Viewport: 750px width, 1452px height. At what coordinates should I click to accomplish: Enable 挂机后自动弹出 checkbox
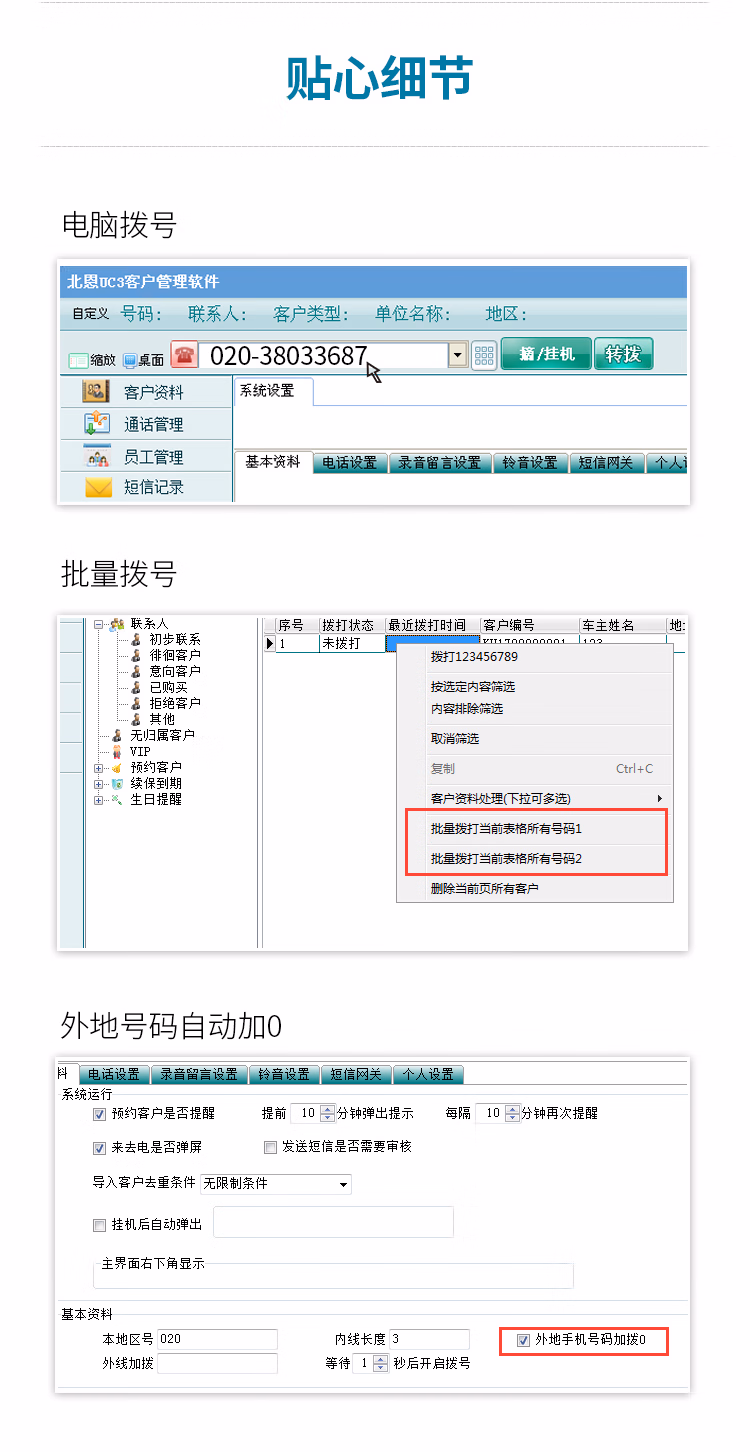coord(99,1225)
